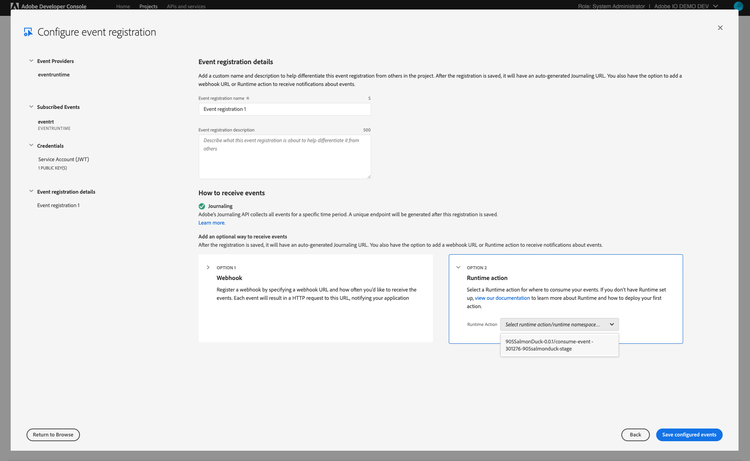Click the green Journaling checkmark icon
Viewport: 750px width, 461px height.
pos(202,206)
